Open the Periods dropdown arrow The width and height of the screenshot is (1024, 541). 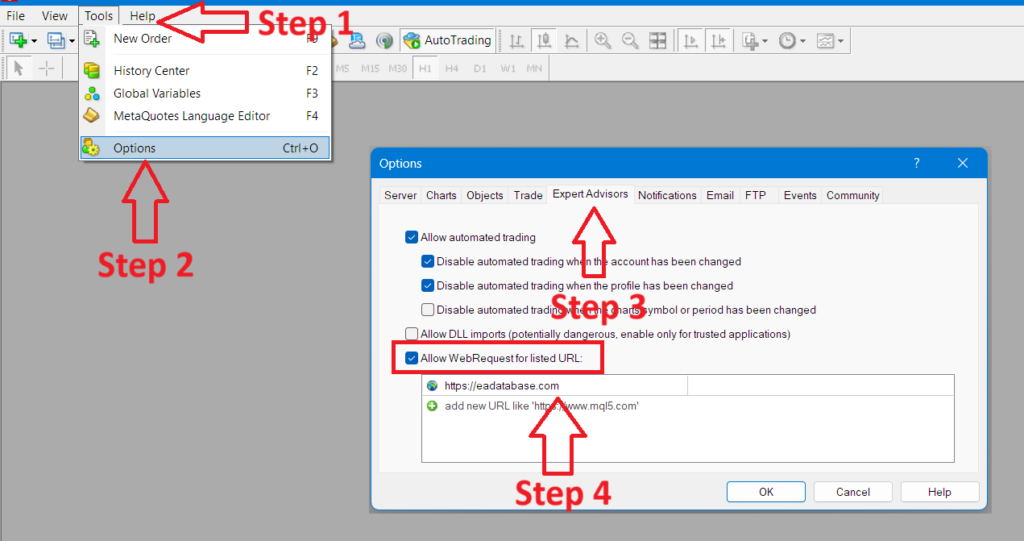(803, 41)
